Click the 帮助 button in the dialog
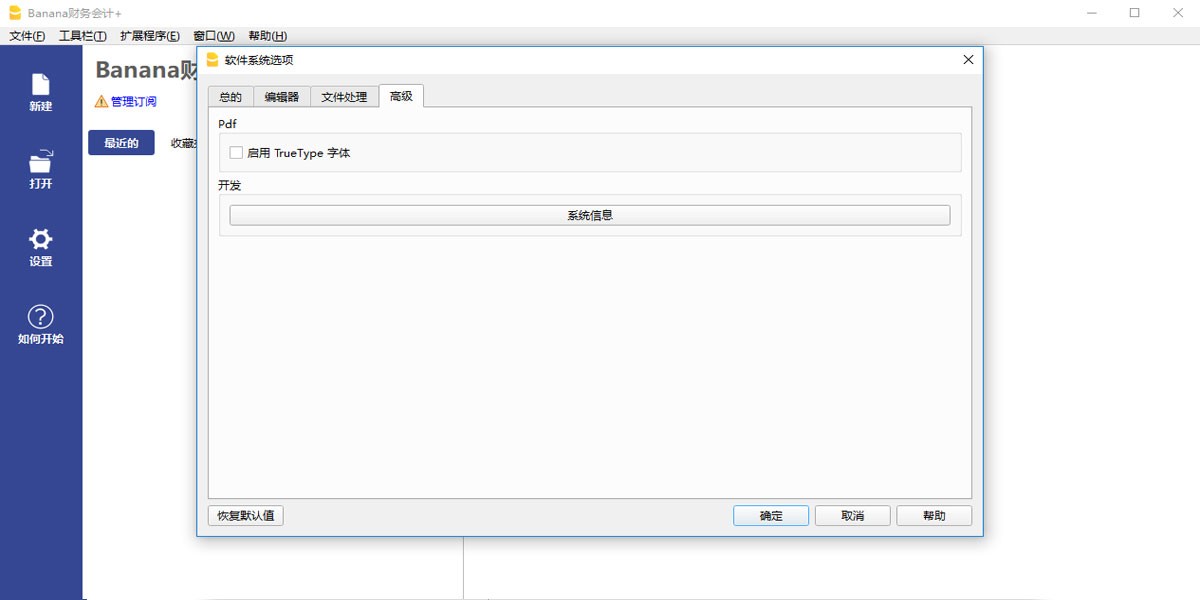 (933, 516)
